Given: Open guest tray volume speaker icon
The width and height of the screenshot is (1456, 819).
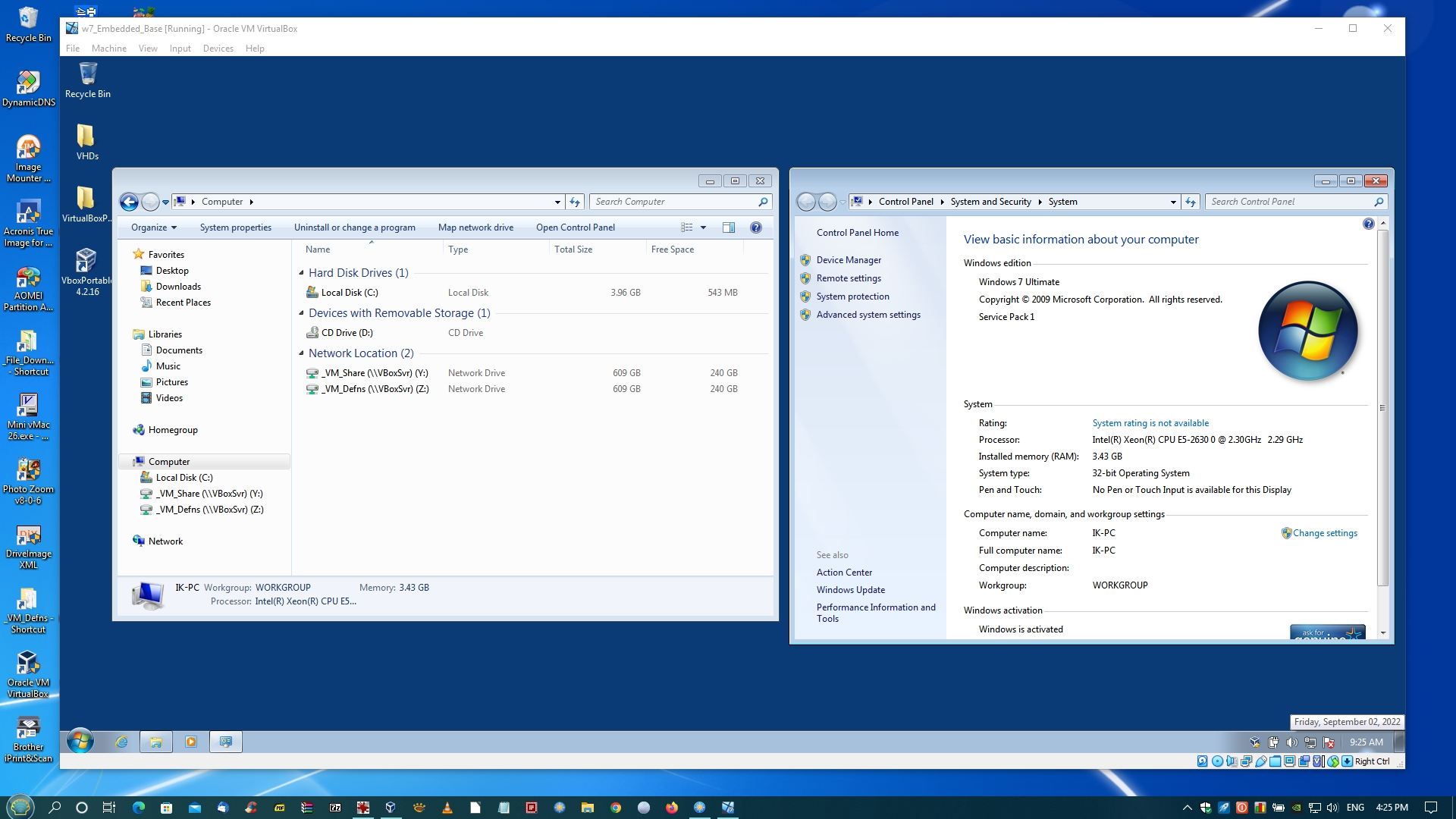Looking at the screenshot, I should pyautogui.click(x=1291, y=742).
